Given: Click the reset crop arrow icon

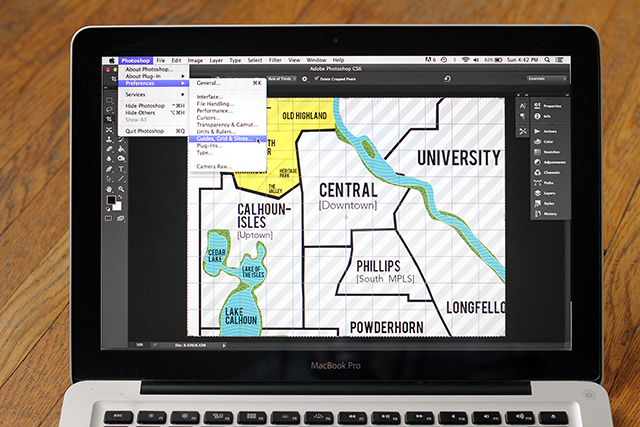Looking at the screenshot, I should point(447,78).
